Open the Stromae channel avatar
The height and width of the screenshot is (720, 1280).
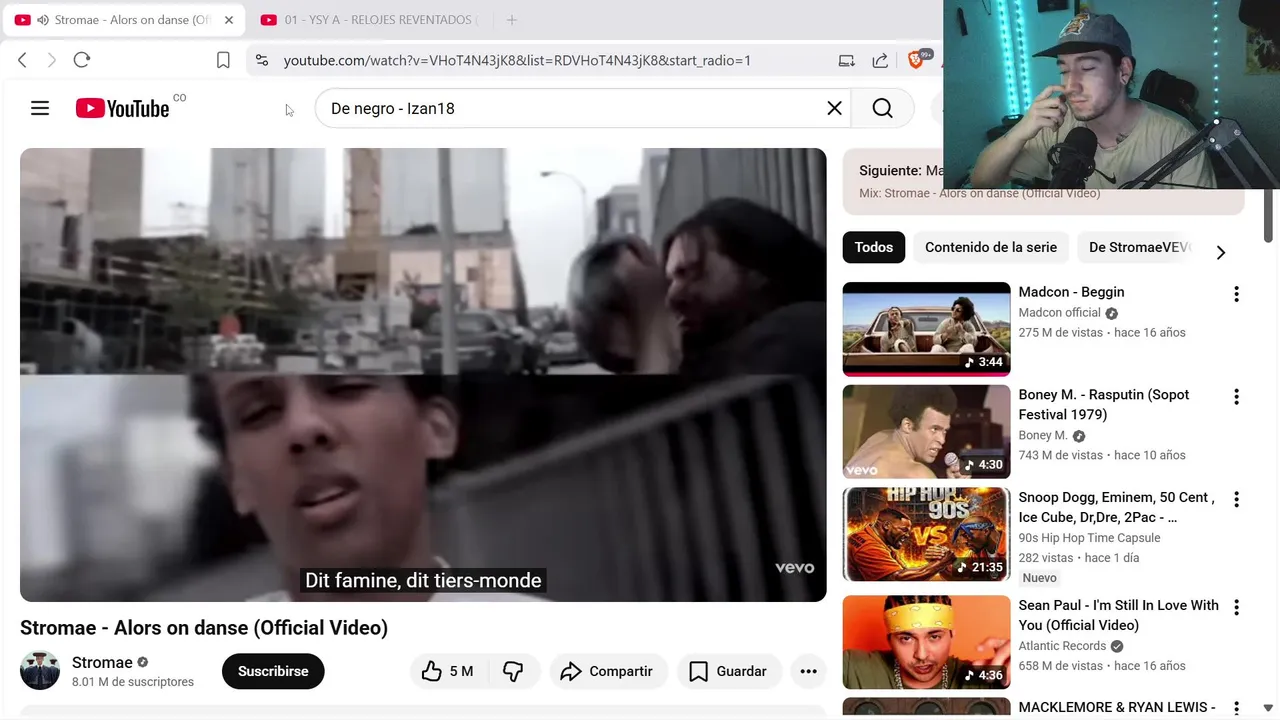pos(40,670)
